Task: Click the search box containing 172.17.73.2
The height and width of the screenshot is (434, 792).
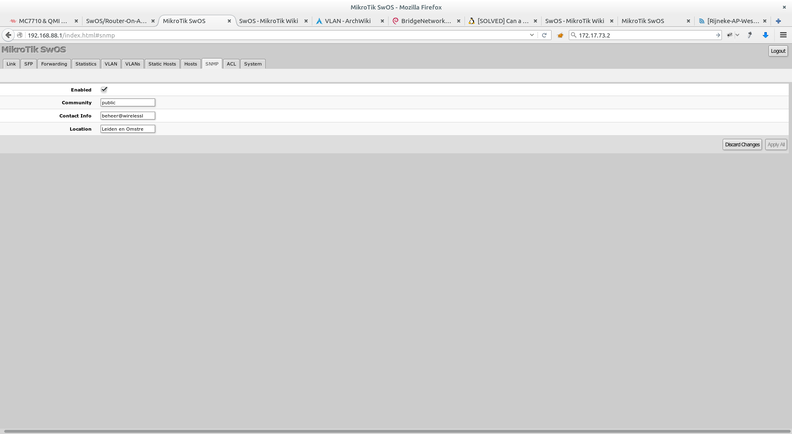Action: point(646,35)
